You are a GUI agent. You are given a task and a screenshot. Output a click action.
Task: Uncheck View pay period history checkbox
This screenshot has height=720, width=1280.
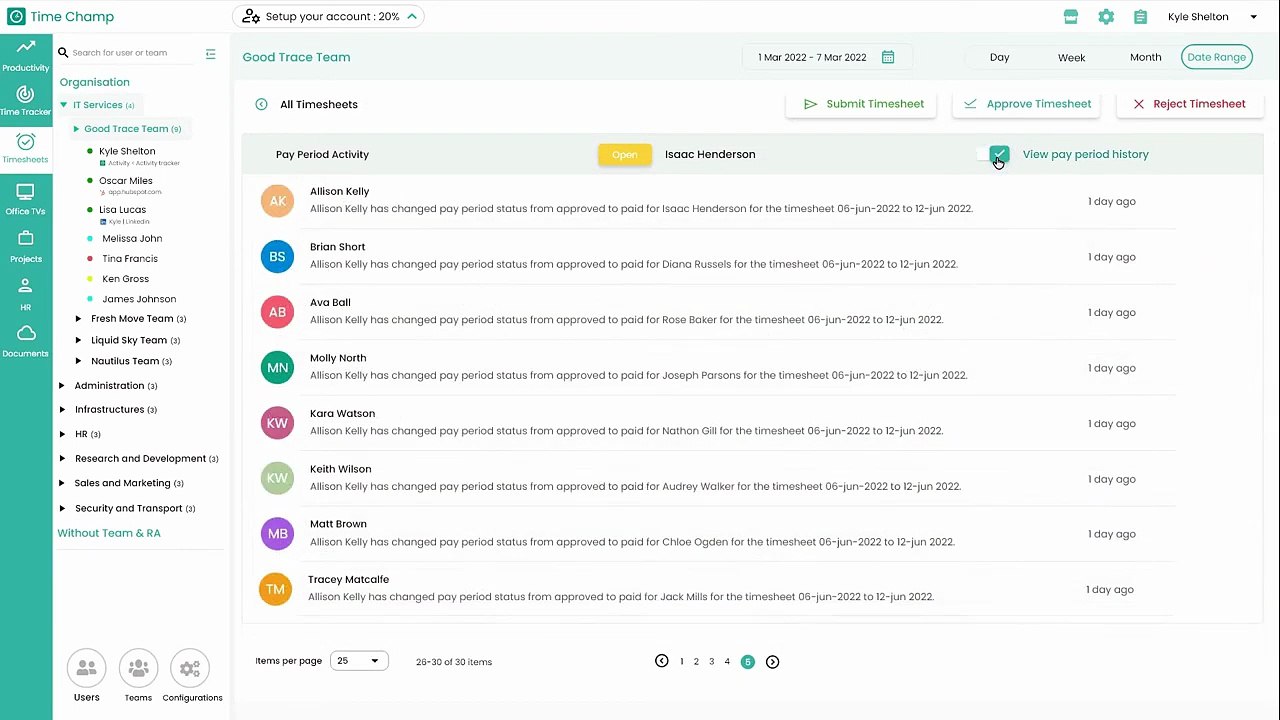click(x=999, y=154)
